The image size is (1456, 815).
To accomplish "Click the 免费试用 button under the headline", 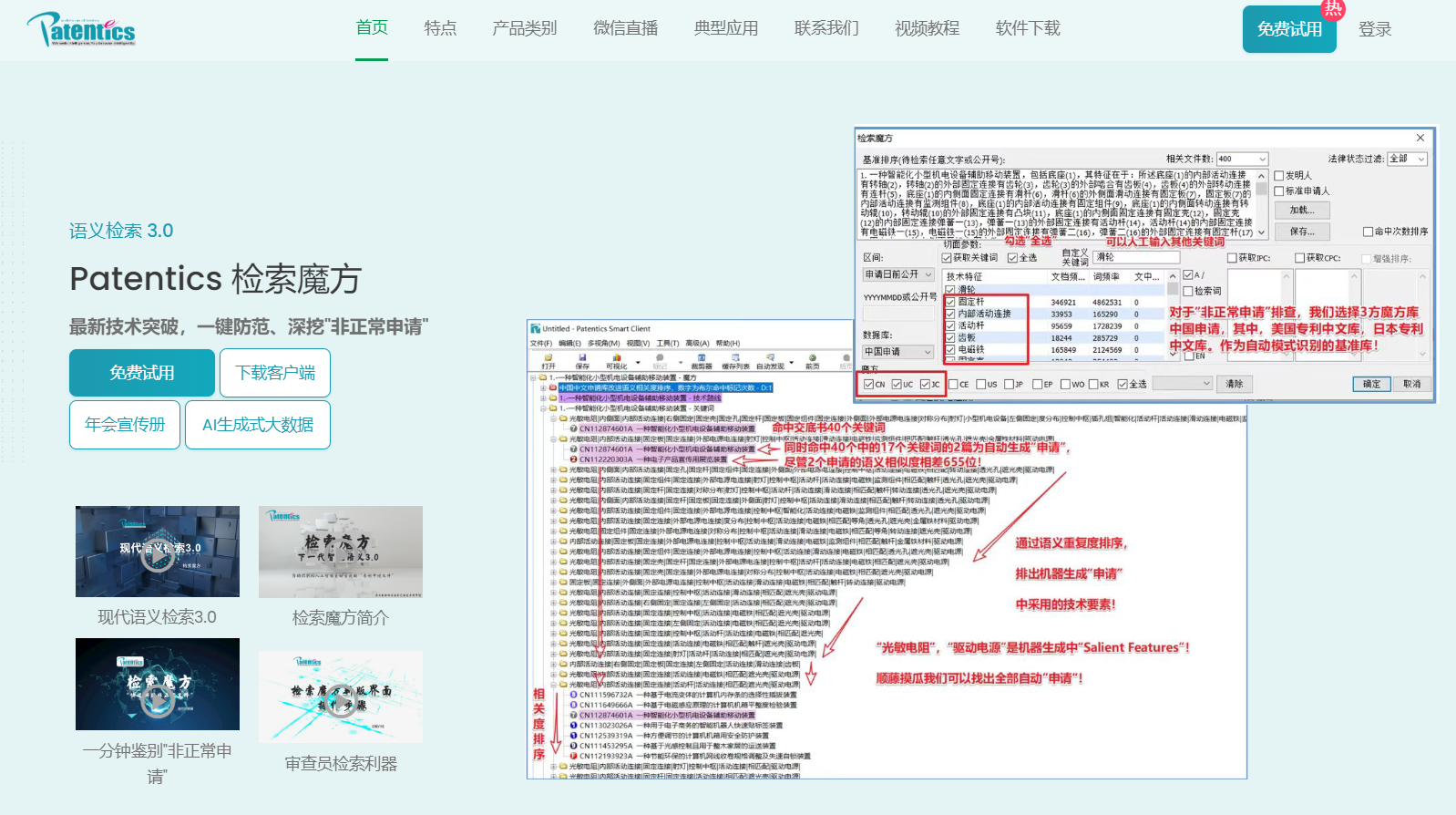I will tap(142, 373).
